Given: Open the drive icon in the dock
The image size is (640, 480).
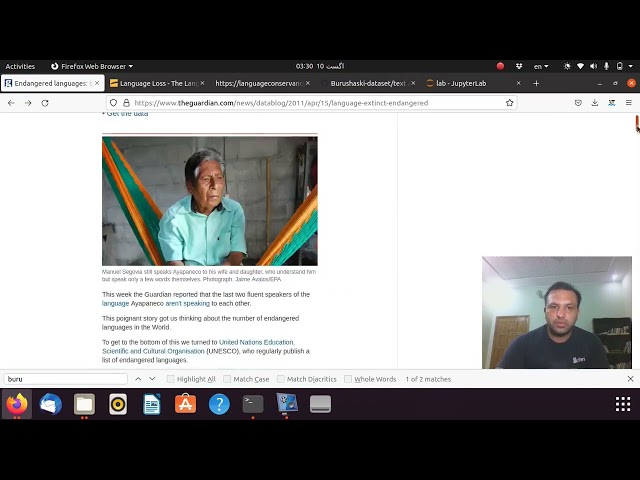Looking at the screenshot, I should [x=320, y=404].
